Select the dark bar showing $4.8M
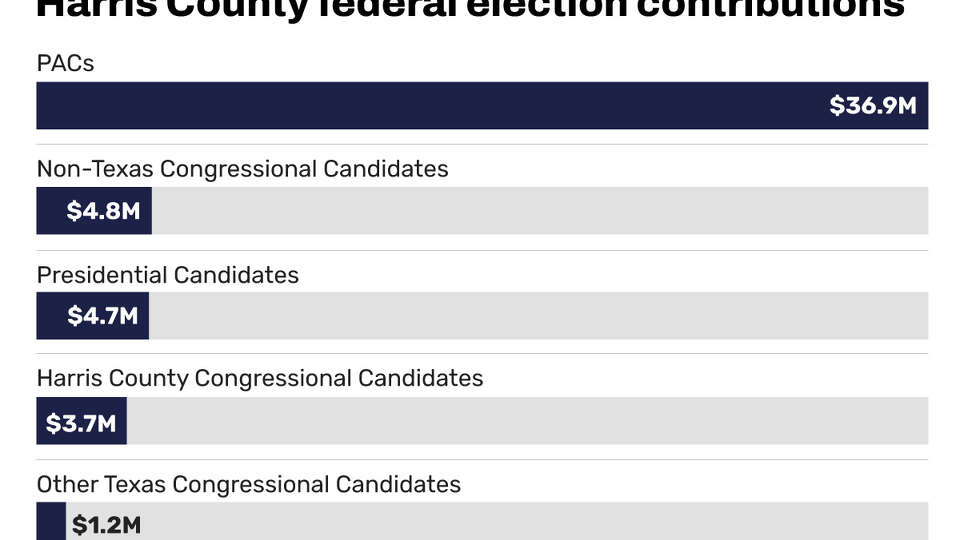The width and height of the screenshot is (960, 540). [x=94, y=211]
